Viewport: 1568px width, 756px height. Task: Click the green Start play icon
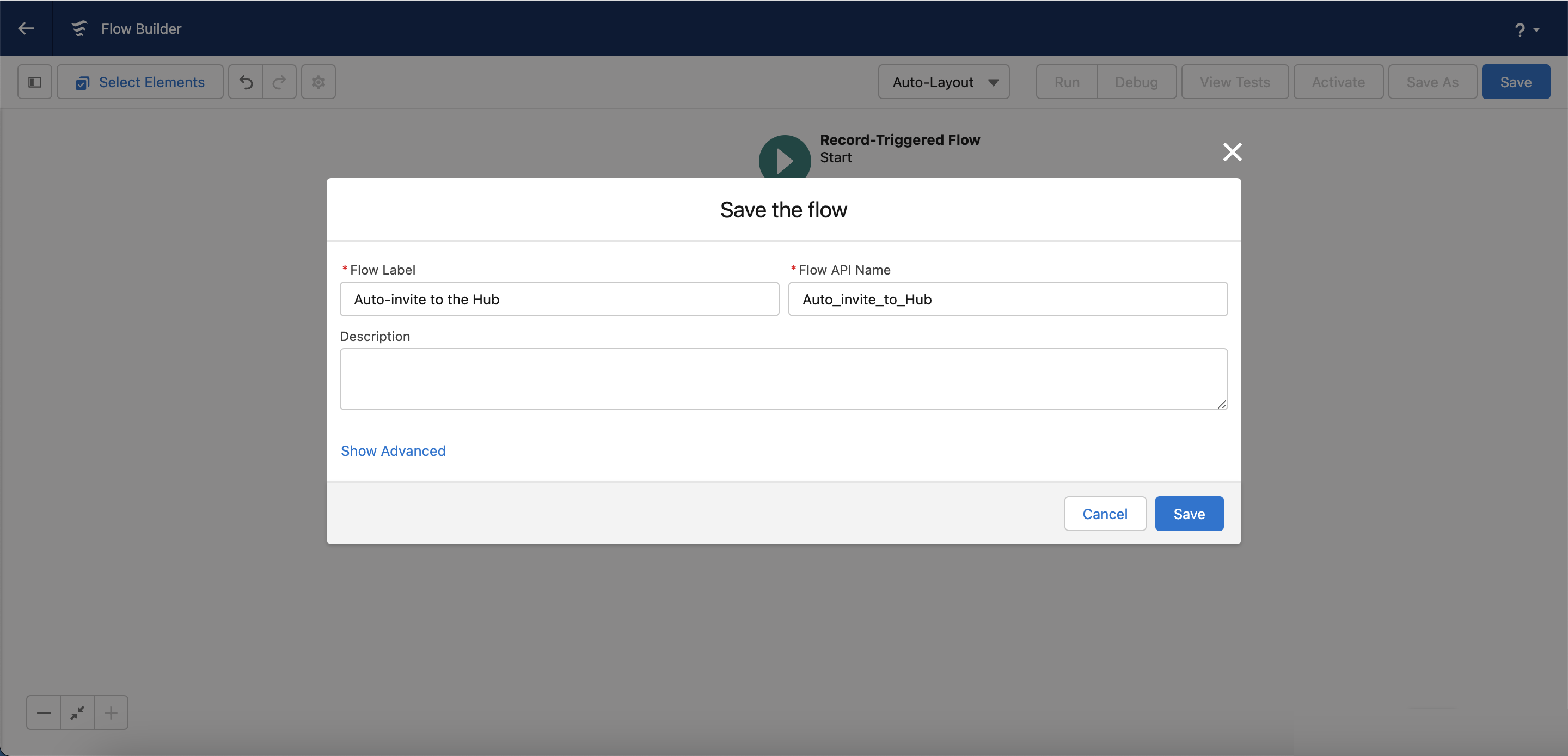784,158
